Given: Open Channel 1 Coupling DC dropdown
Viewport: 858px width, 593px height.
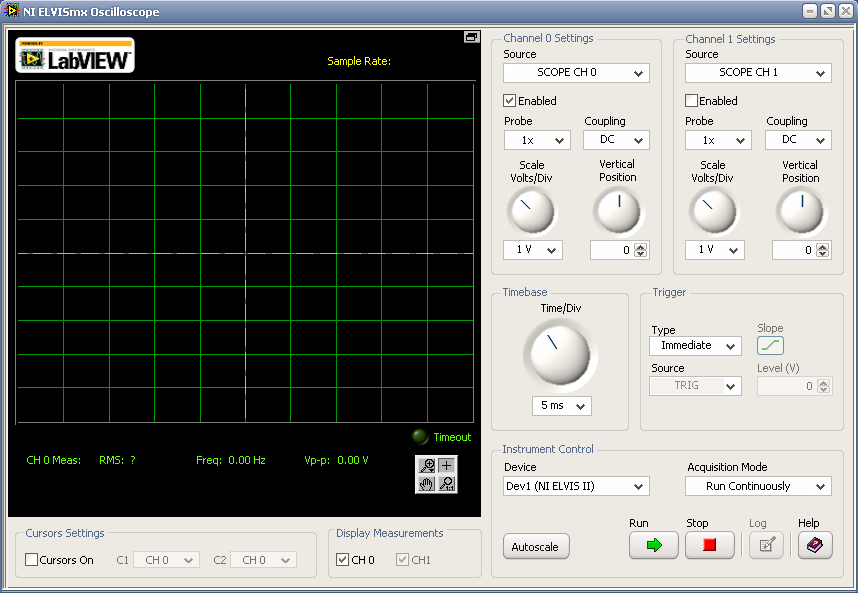Looking at the screenshot, I should 798,140.
